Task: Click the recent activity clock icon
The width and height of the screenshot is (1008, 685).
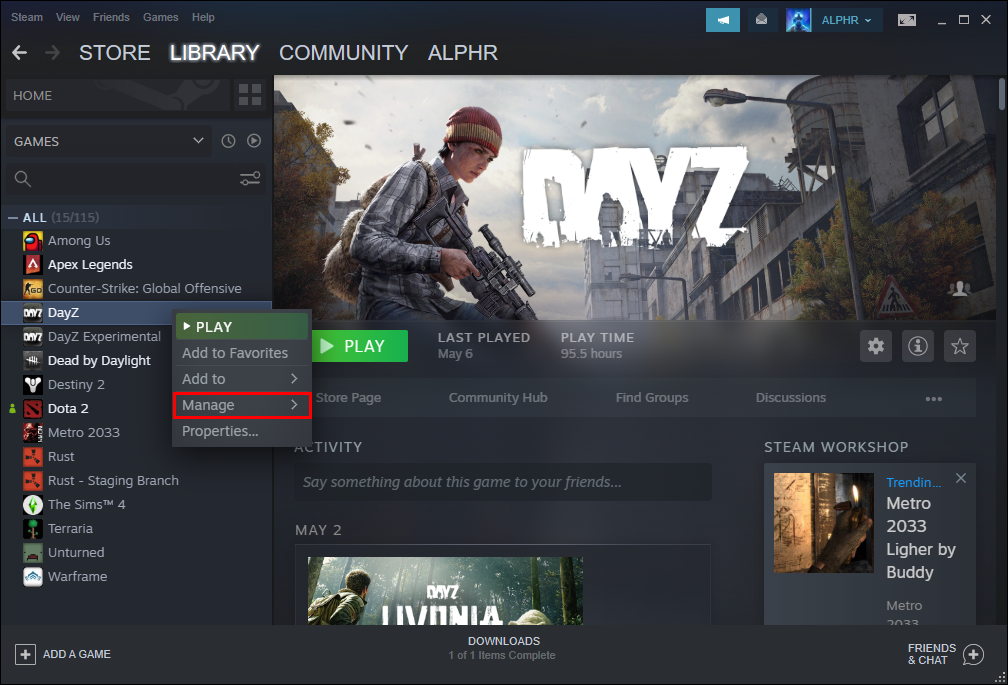Action: point(228,141)
